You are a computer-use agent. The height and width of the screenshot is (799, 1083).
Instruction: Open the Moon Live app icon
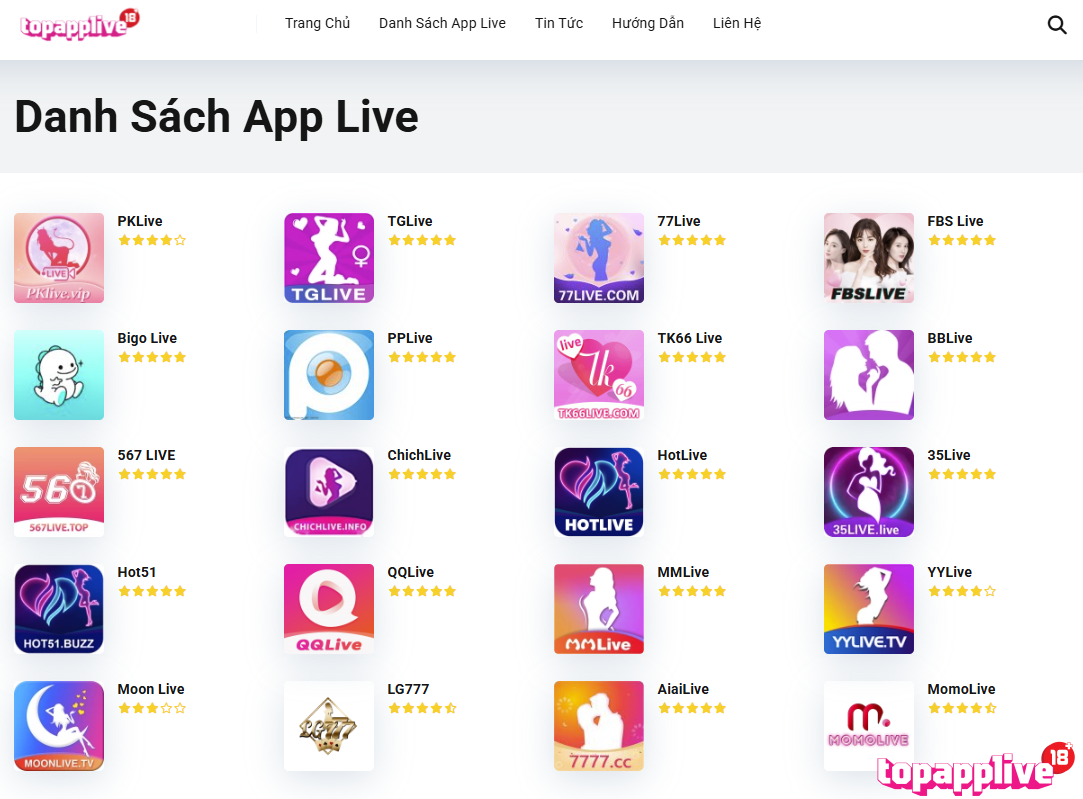click(x=59, y=726)
